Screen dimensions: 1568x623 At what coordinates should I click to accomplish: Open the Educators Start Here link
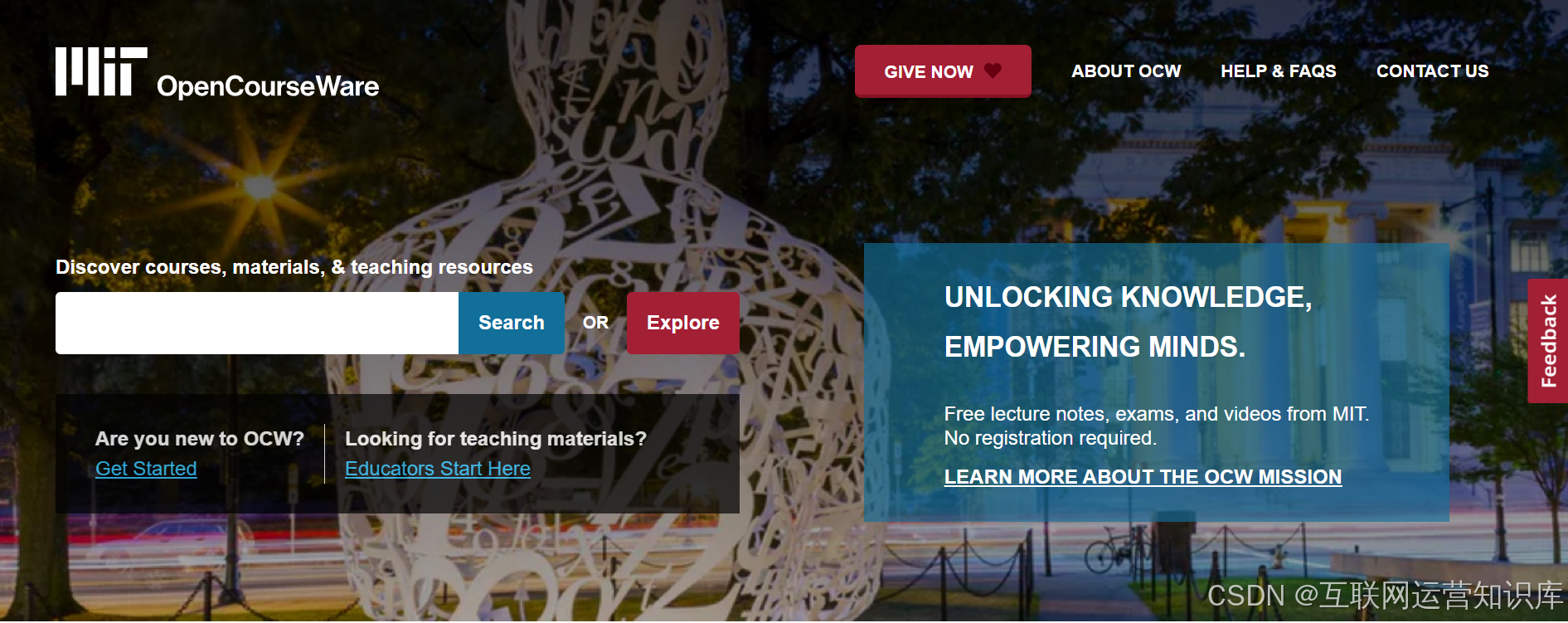(438, 469)
